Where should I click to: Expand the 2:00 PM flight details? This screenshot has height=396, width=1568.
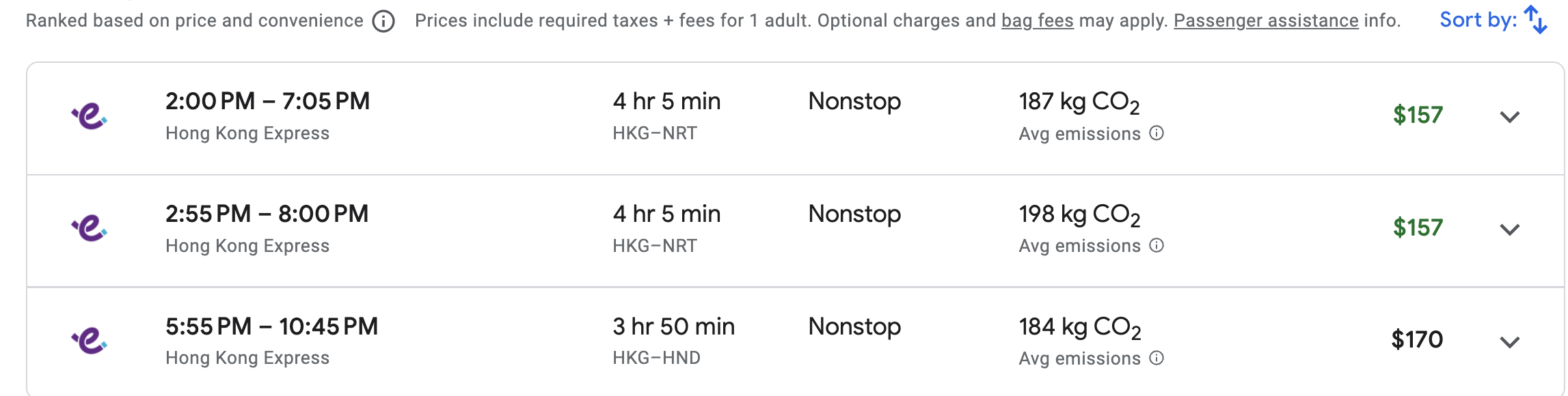coord(1509,117)
